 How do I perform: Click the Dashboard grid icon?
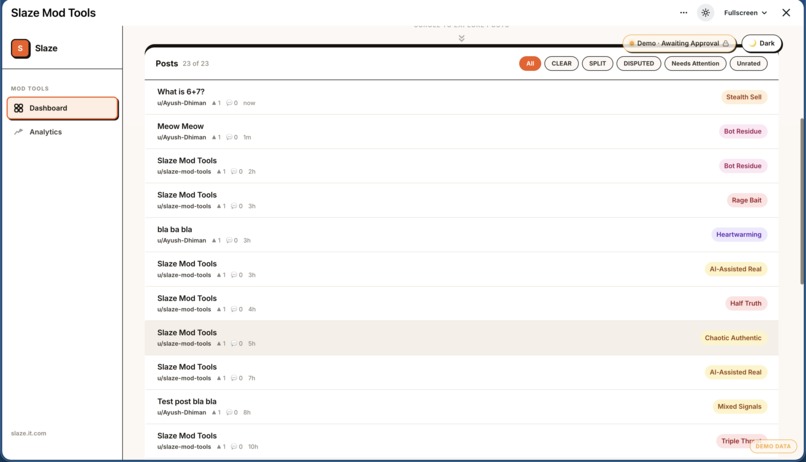click(19, 108)
